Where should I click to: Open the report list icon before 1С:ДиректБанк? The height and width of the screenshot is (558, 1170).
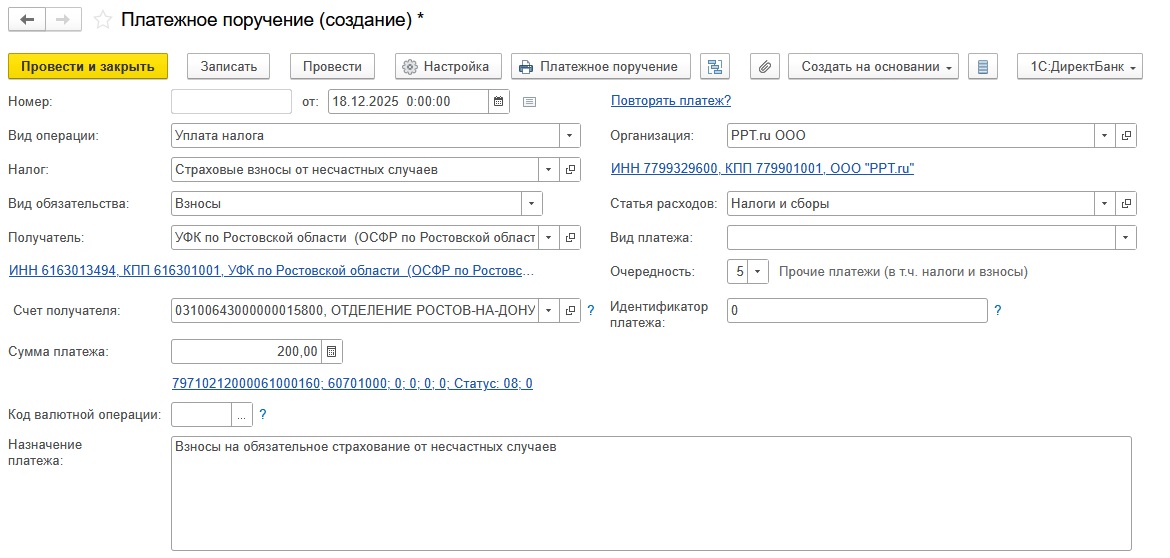click(983, 66)
